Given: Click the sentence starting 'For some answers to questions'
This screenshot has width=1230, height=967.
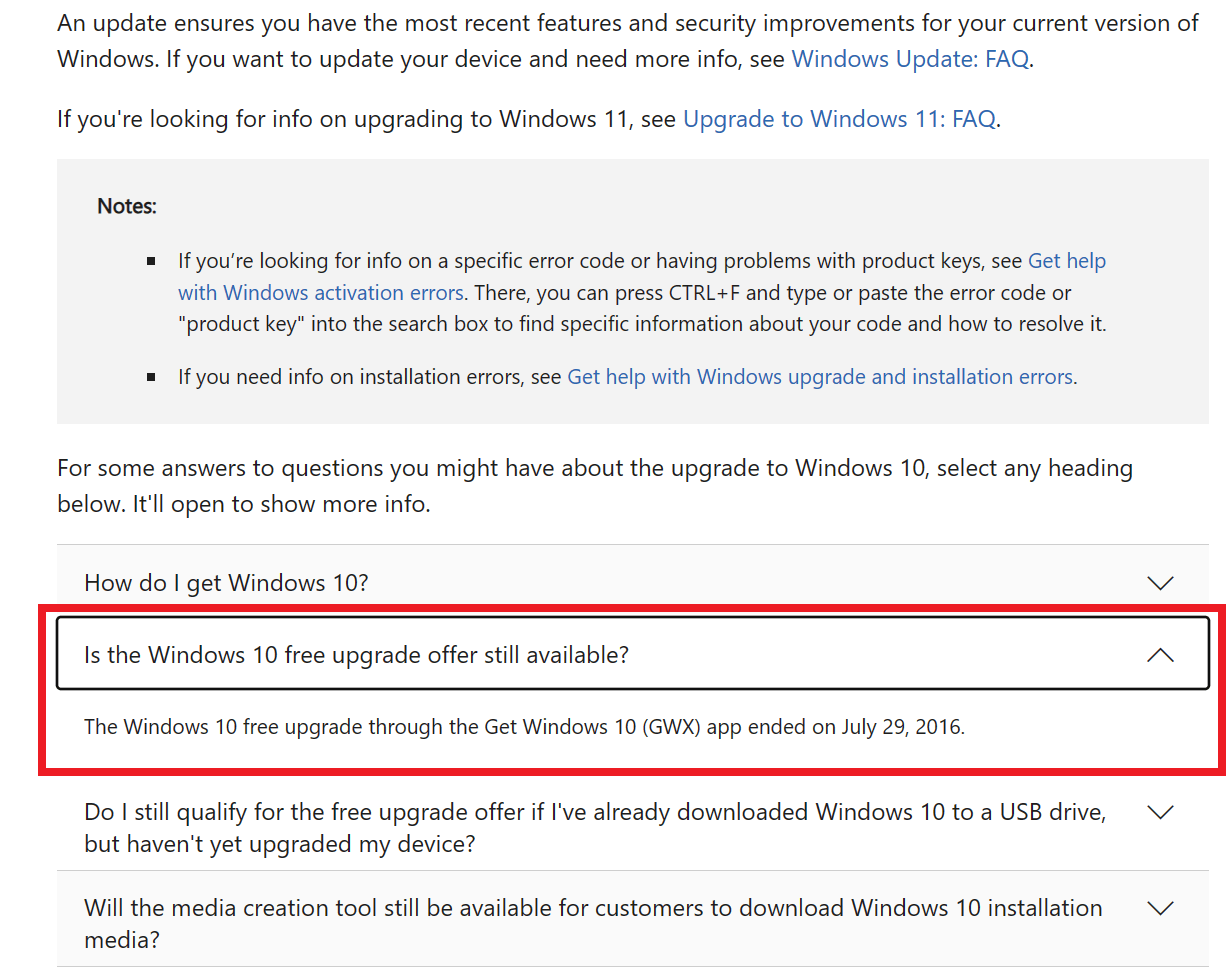Looking at the screenshot, I should pyautogui.click(x=595, y=486).
